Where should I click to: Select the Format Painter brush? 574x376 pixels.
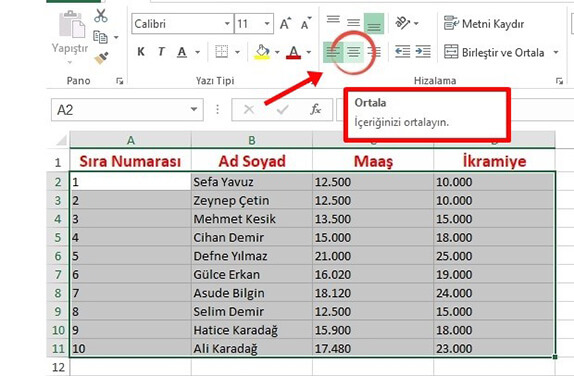tap(101, 58)
